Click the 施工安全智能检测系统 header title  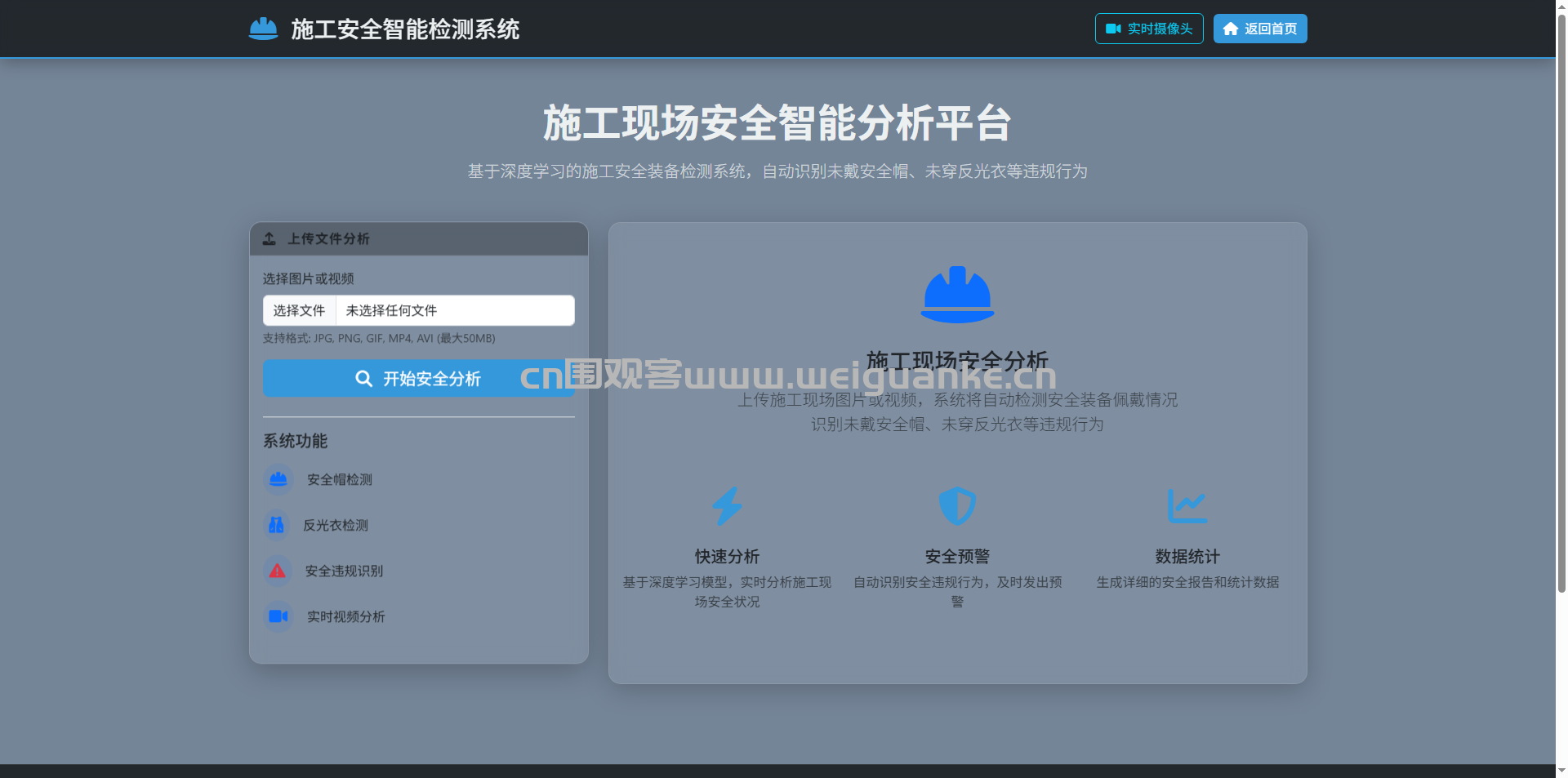pos(405,29)
